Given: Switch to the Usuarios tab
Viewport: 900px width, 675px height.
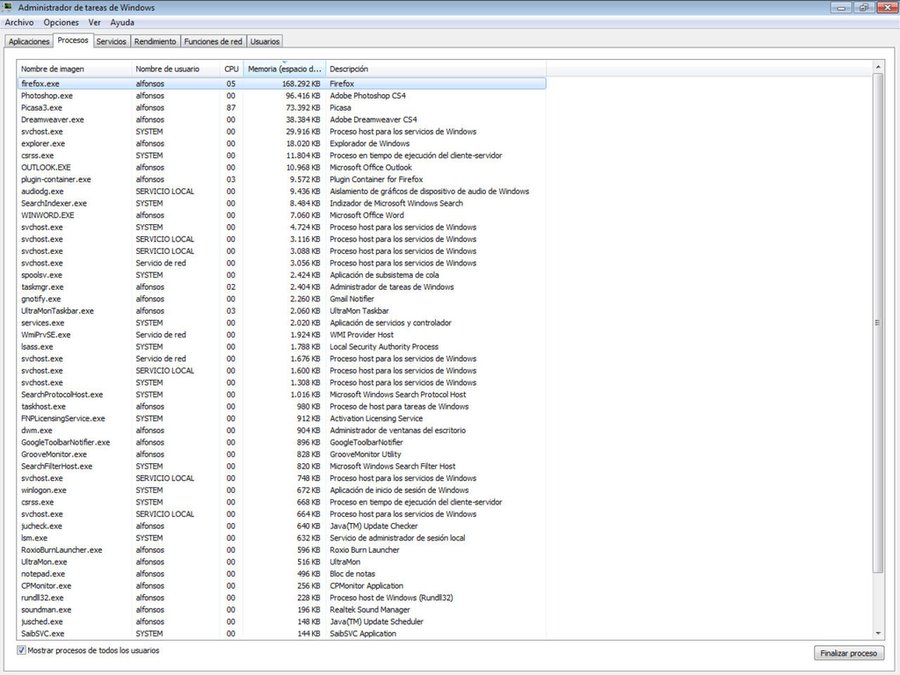Looking at the screenshot, I should tap(265, 42).
